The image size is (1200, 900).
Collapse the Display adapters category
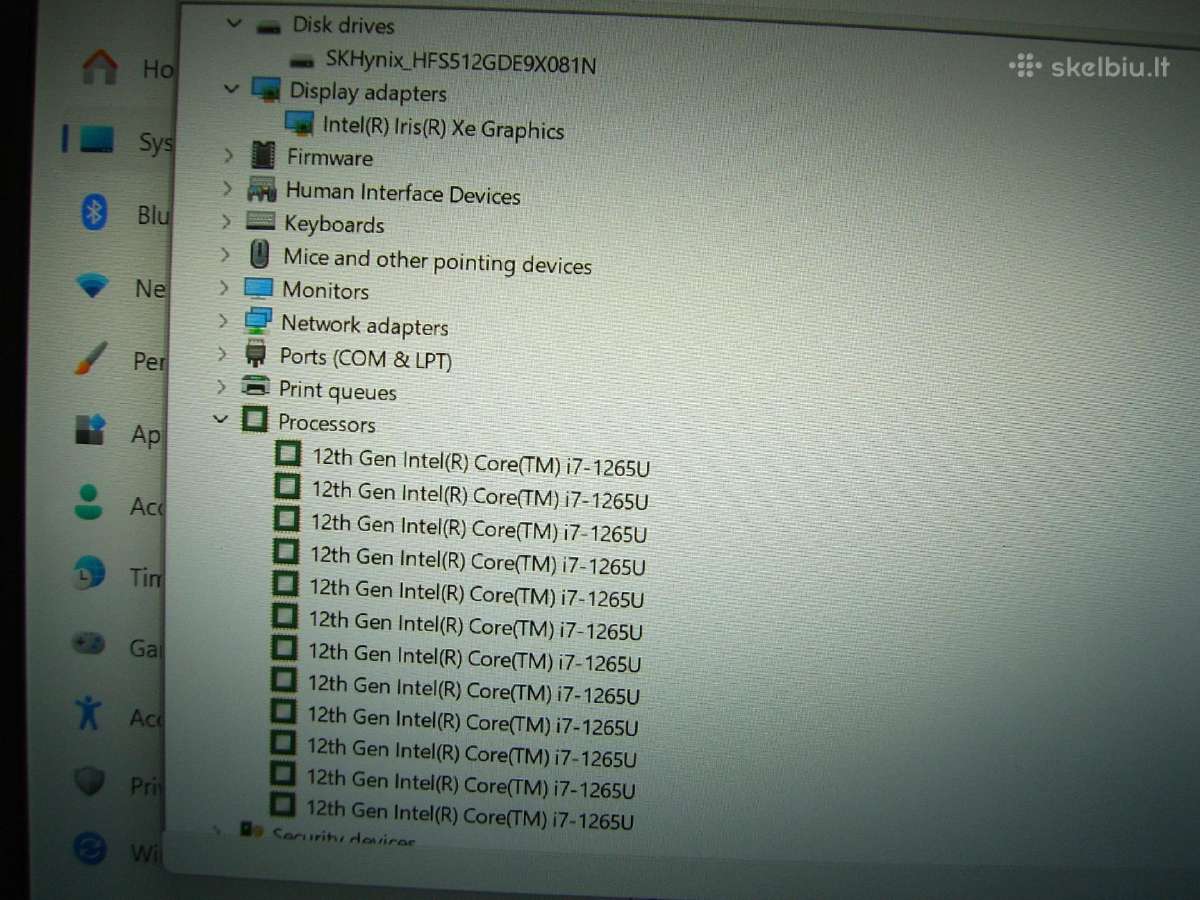(x=232, y=89)
